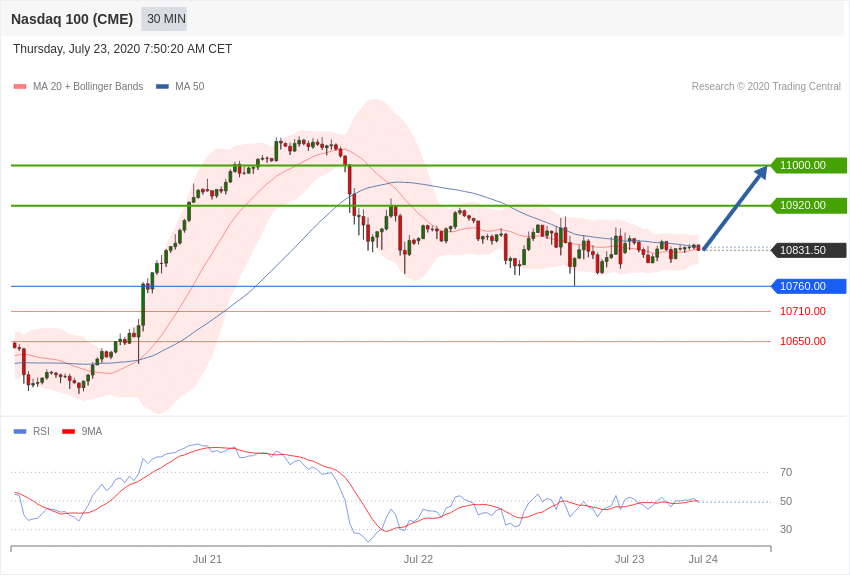Click the 'Jul 21' axis date
This screenshot has width=850, height=576.
coord(207,559)
